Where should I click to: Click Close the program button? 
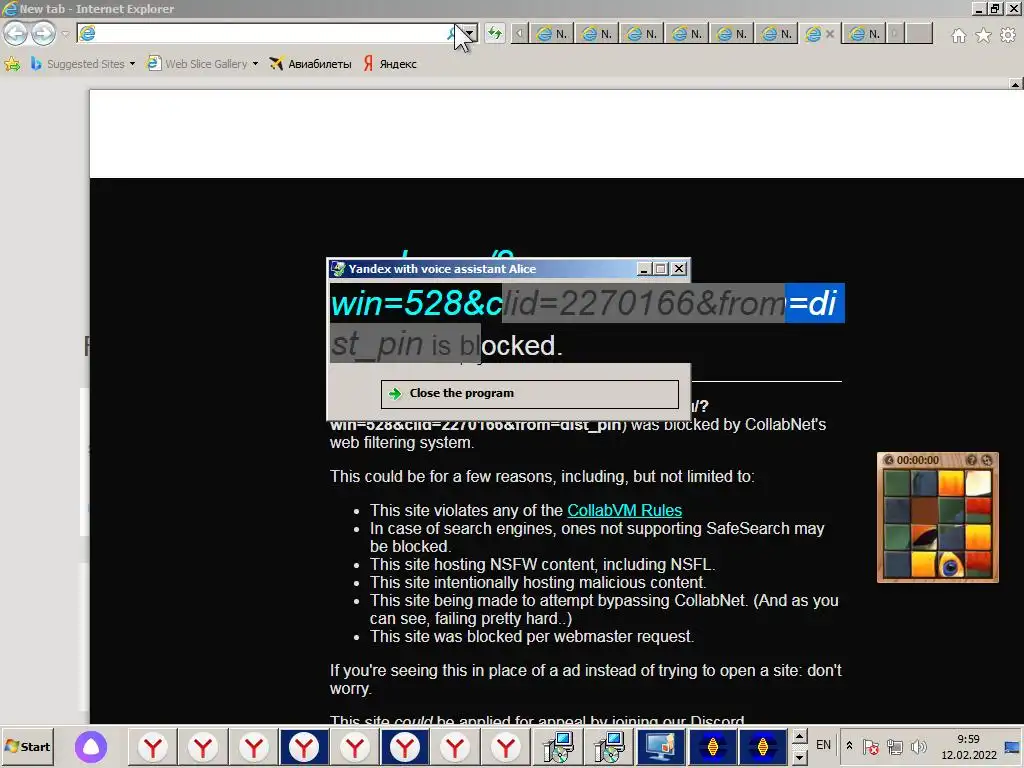point(530,394)
